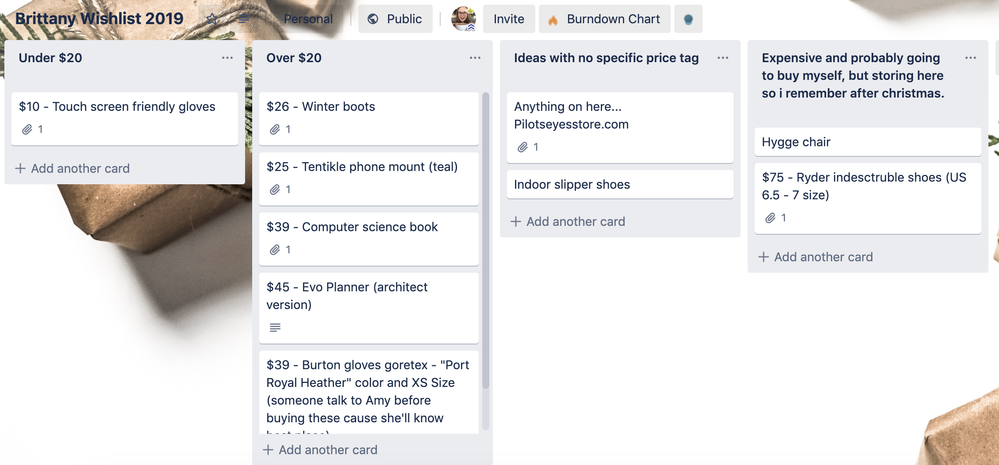This screenshot has height=465, width=999.
Task: Edit the Expensive and probably going list title
Action: click(x=854, y=75)
